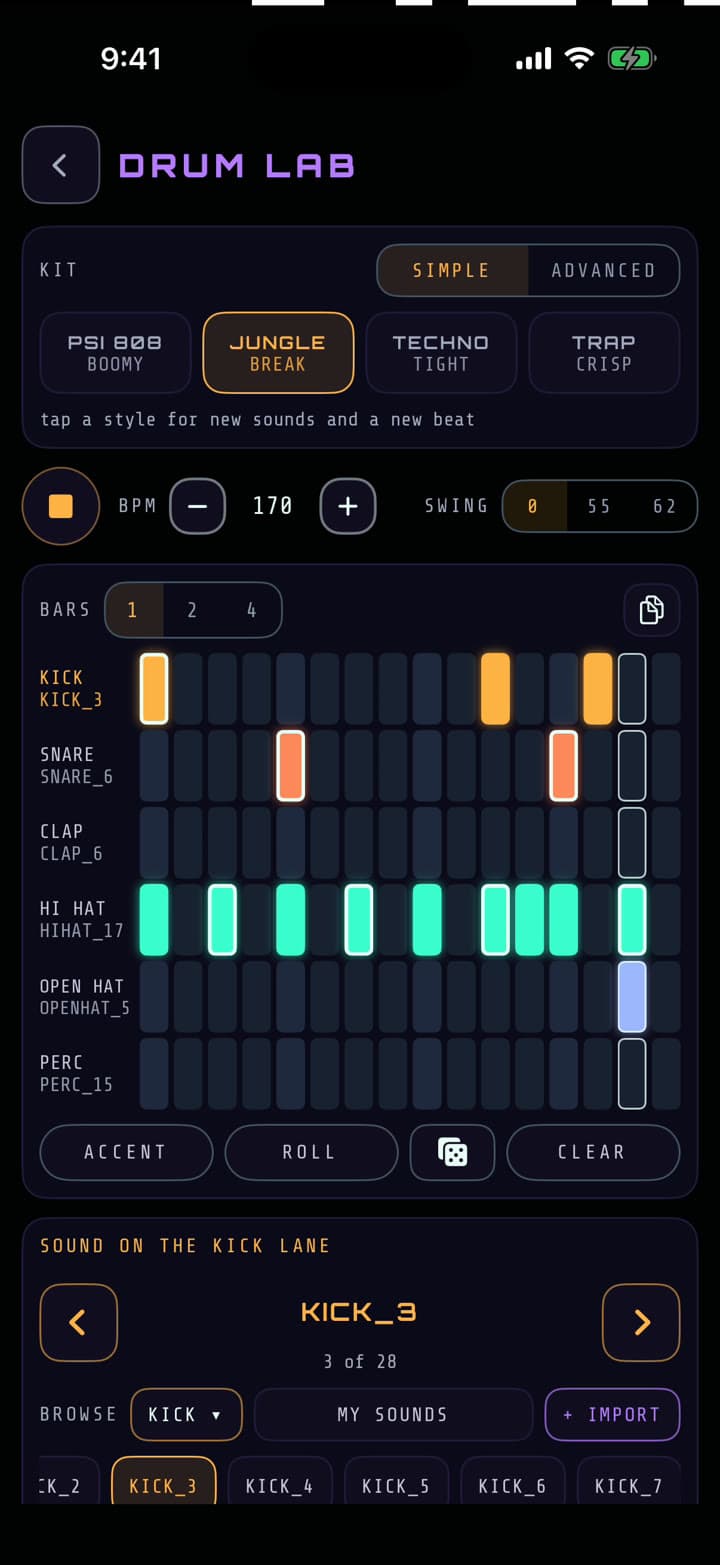
Task: Set pattern length to 2 bars
Action: pyautogui.click(x=192, y=610)
